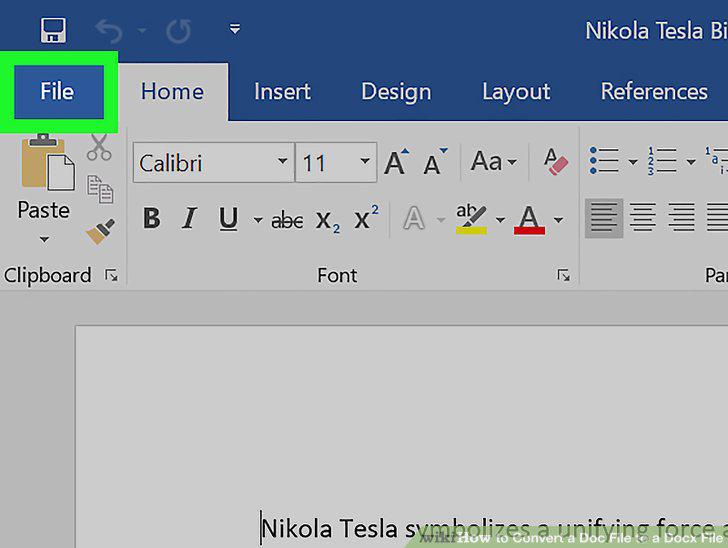Open highlight color dropdown arrow
This screenshot has width=728, height=548.
tap(500, 220)
